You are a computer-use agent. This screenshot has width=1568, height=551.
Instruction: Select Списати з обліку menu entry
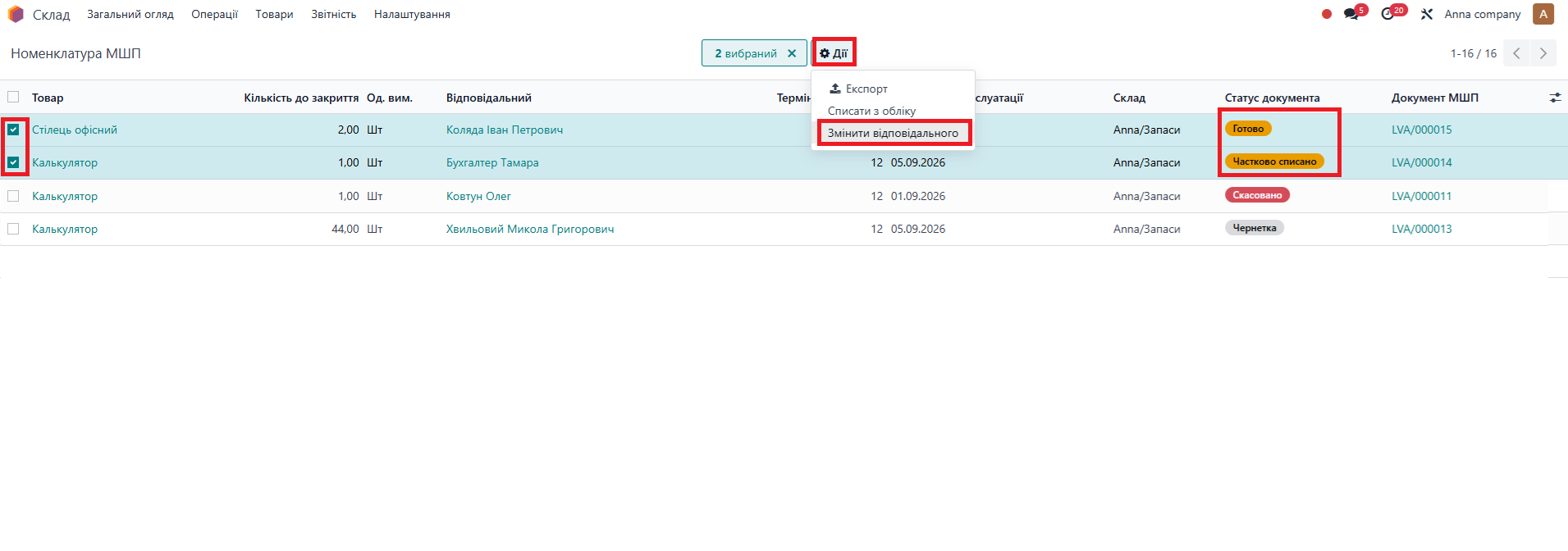point(871,111)
